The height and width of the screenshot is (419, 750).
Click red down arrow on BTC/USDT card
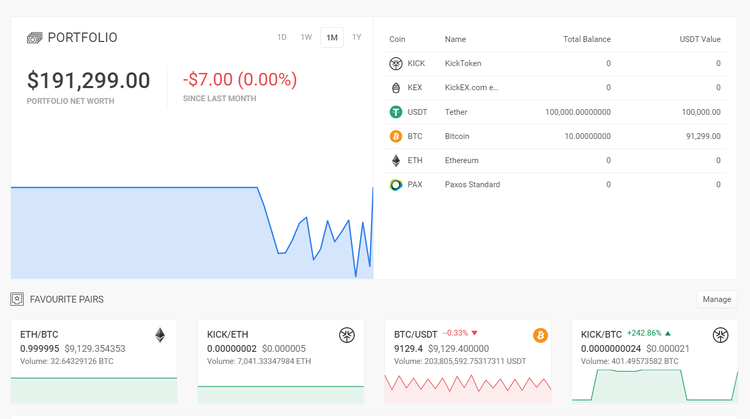click(474, 333)
